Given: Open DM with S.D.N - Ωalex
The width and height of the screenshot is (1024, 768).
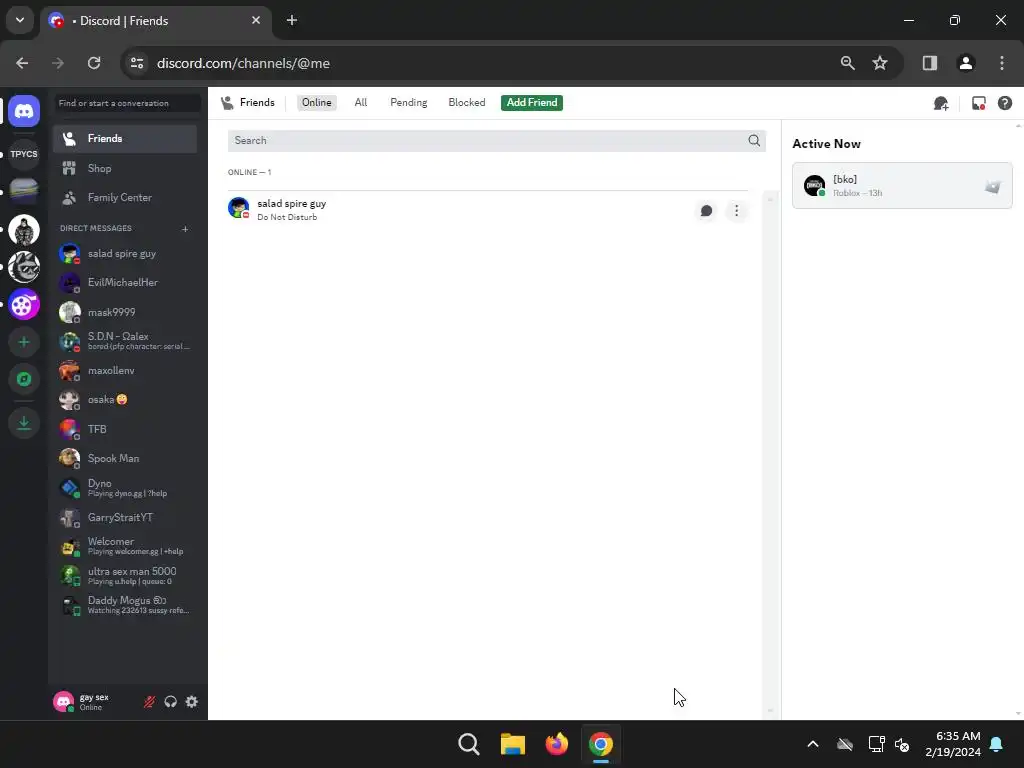Looking at the screenshot, I should 125,341.
